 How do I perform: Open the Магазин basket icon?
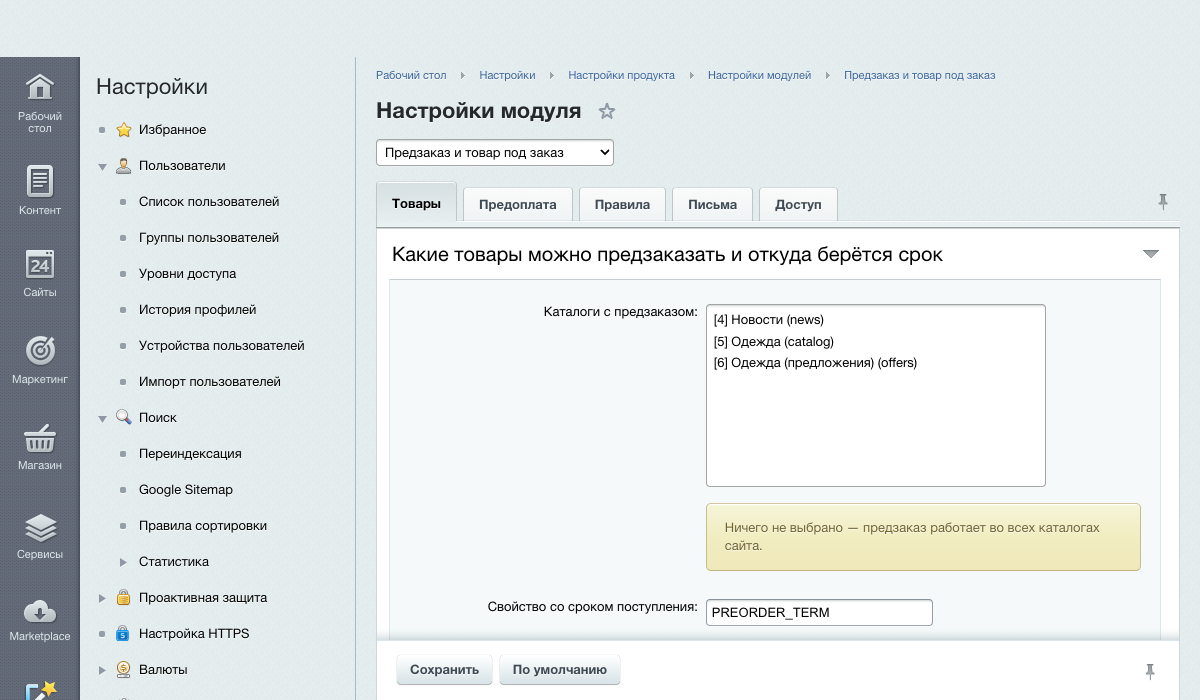coord(40,438)
